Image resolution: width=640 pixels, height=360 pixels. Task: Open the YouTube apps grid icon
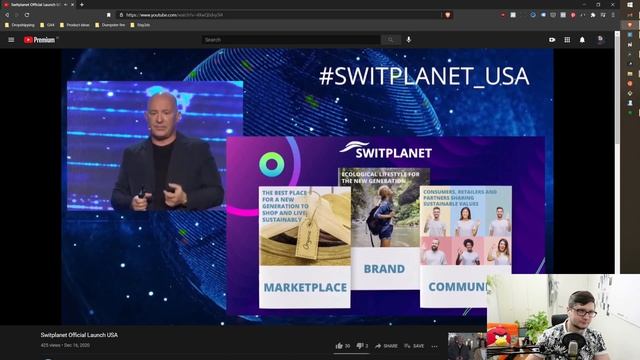567,40
